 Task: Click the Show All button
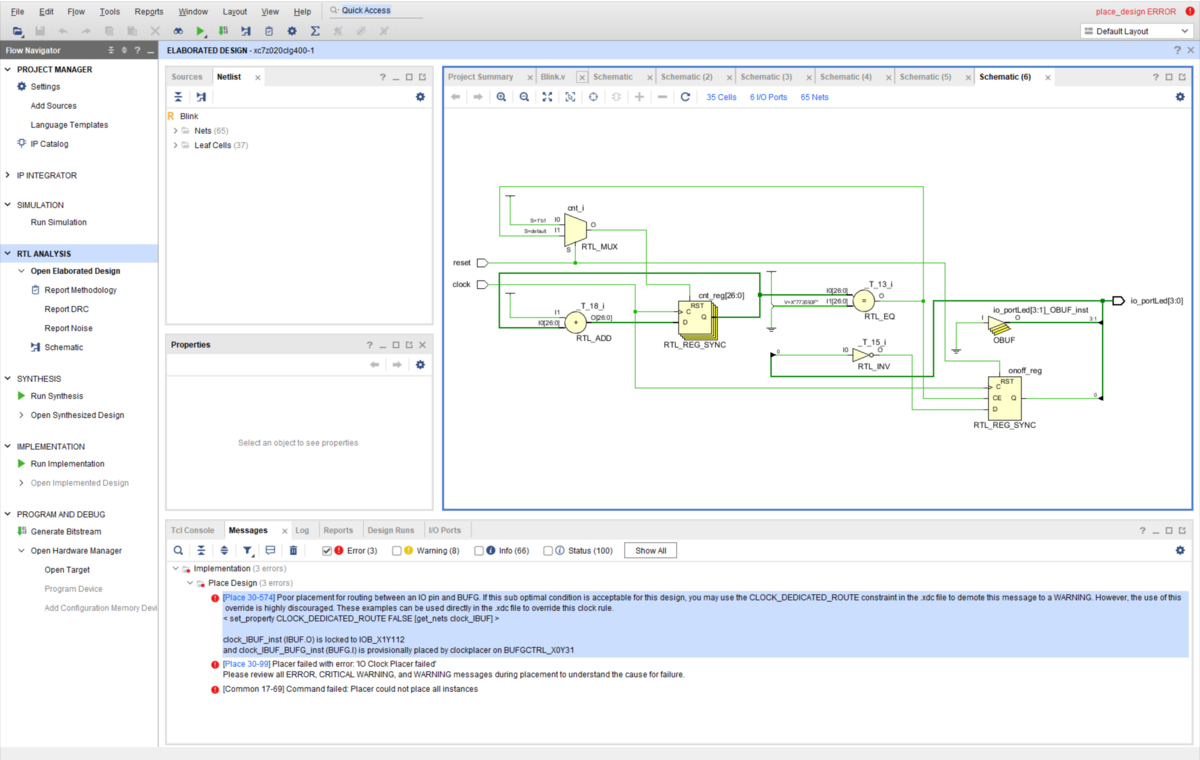coord(650,551)
